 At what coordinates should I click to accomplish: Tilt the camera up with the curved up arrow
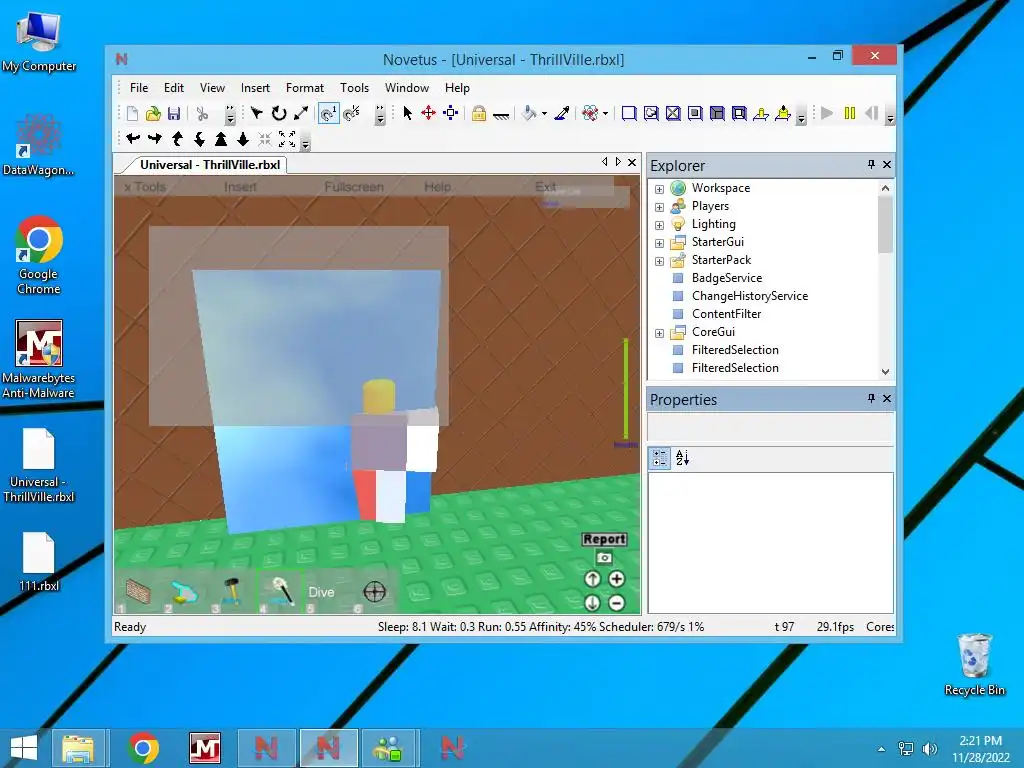click(177, 138)
